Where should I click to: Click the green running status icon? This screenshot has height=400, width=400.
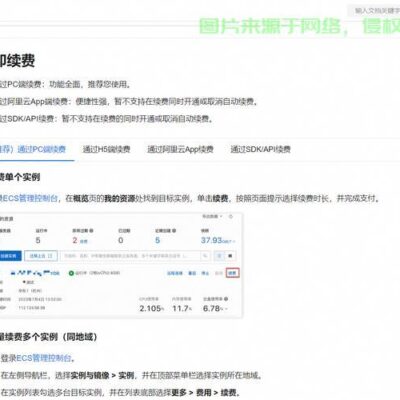pyautogui.click(x=71, y=273)
